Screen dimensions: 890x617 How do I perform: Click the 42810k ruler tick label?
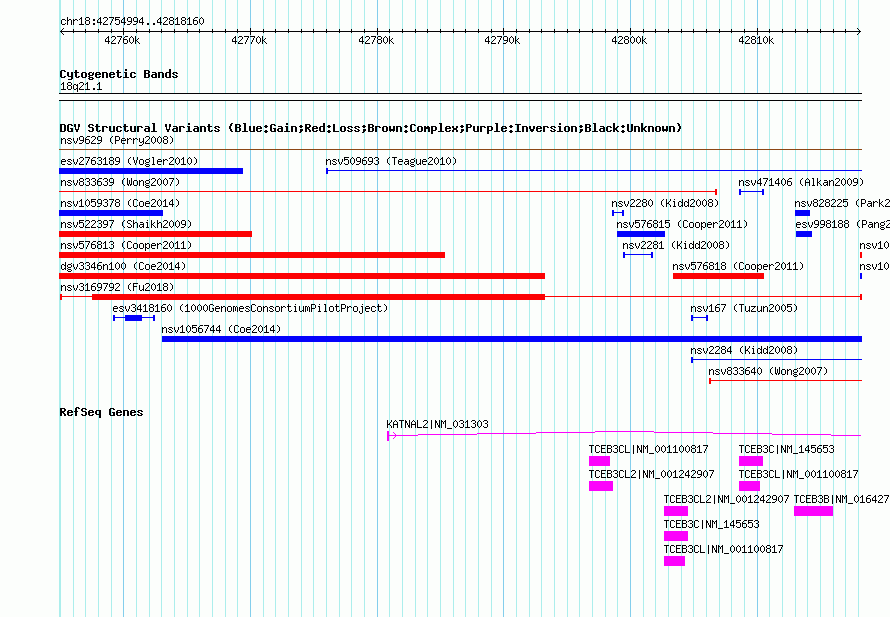click(756, 40)
